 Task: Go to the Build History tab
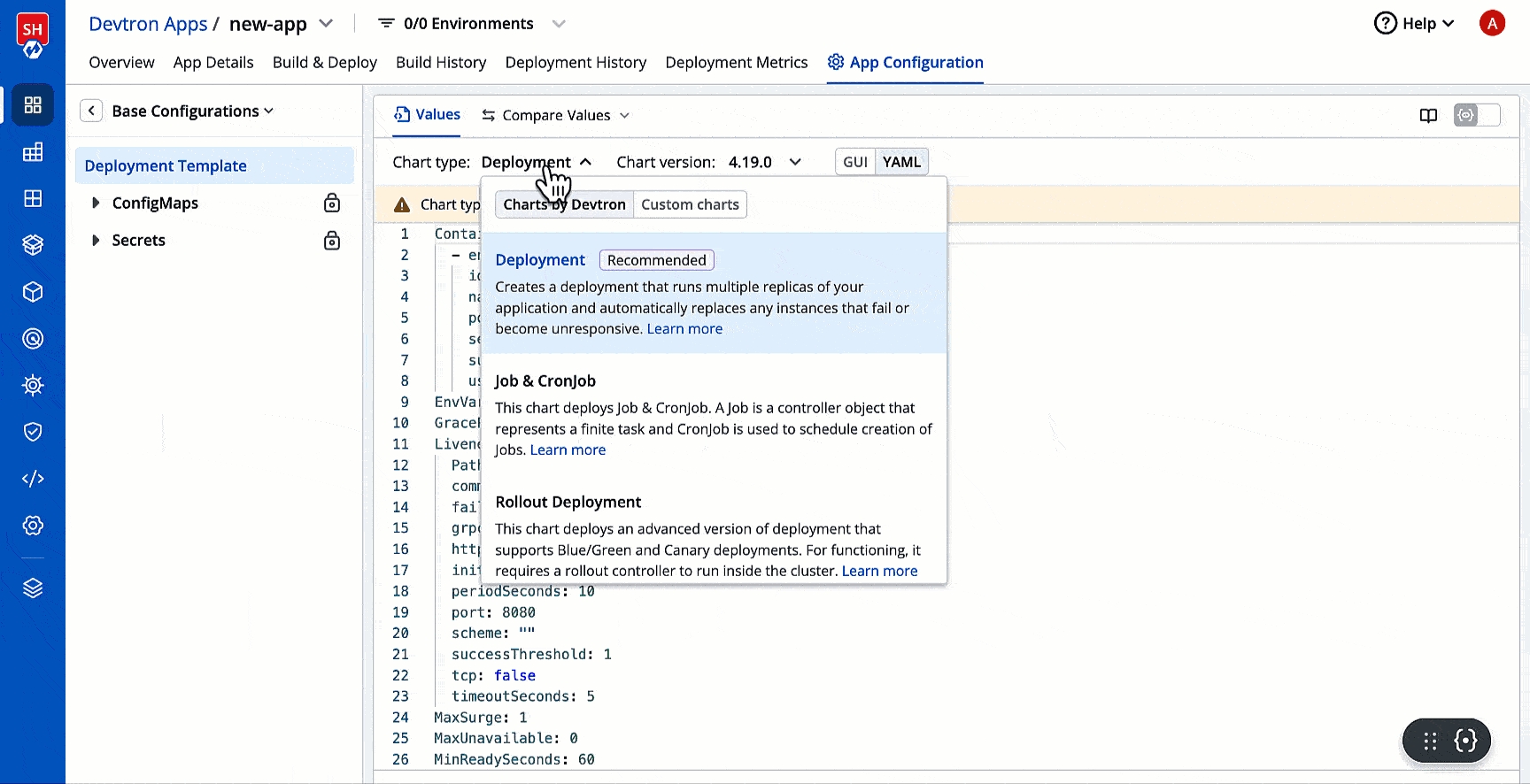click(441, 63)
